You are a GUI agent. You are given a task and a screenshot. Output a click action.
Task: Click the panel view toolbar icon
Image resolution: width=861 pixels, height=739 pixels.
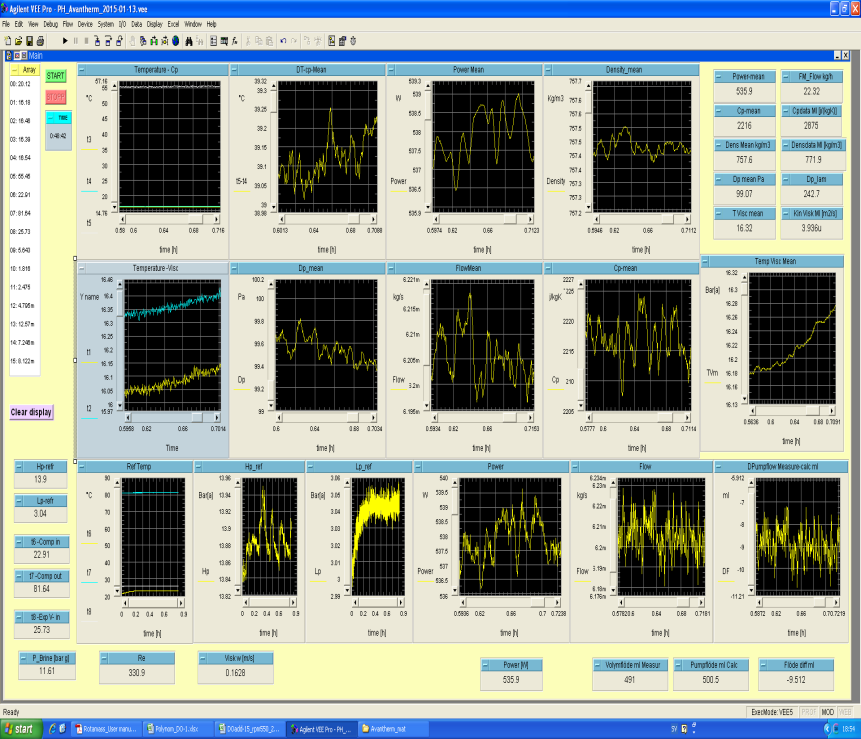pos(332,41)
